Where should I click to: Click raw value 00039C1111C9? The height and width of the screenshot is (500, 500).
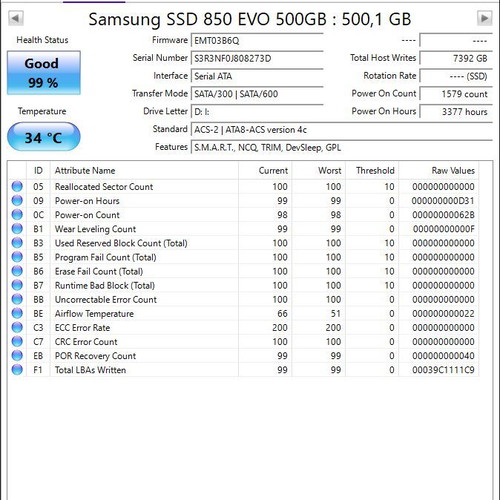tap(443, 370)
